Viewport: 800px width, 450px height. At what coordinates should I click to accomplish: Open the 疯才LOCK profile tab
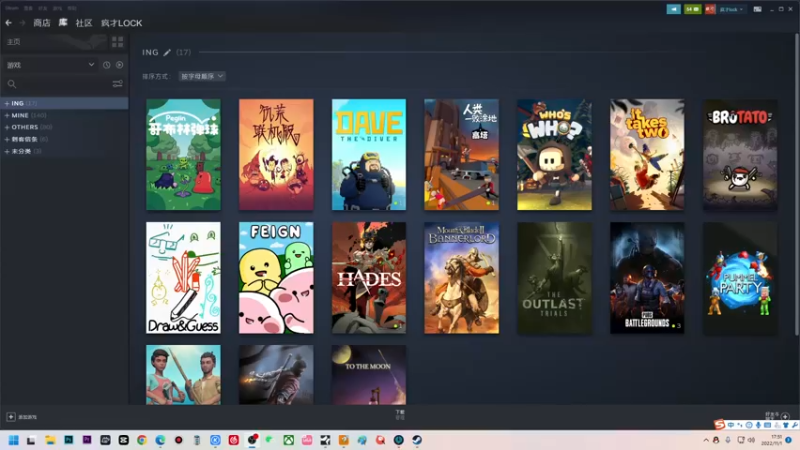tap(121, 23)
